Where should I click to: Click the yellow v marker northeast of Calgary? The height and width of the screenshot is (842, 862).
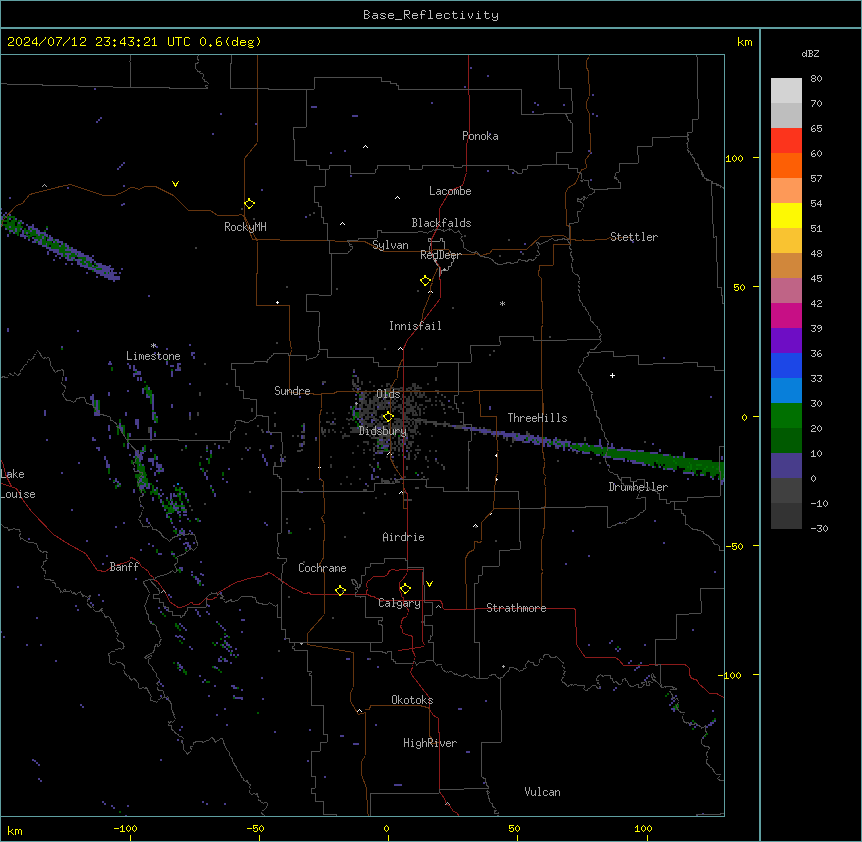click(x=429, y=584)
